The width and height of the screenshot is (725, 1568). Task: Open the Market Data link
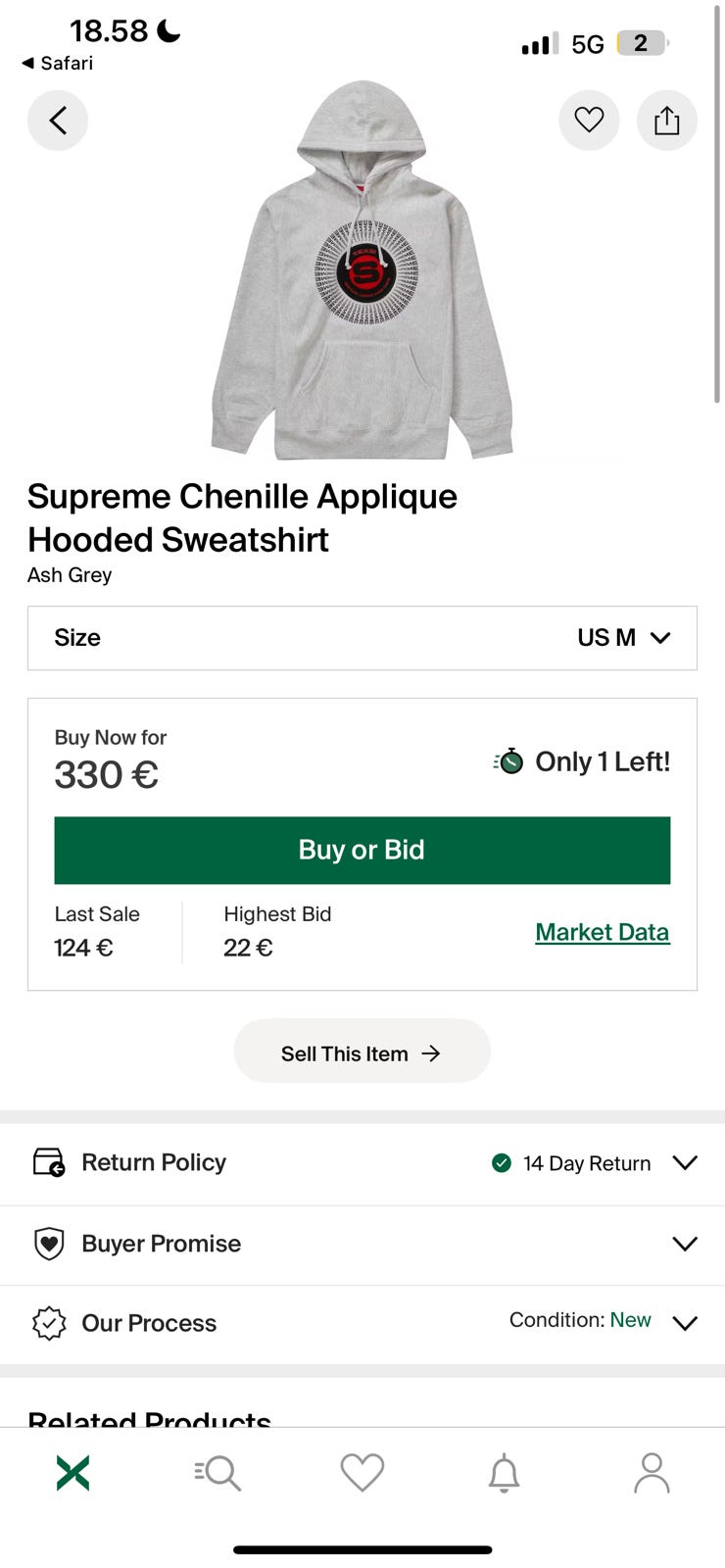point(602,932)
